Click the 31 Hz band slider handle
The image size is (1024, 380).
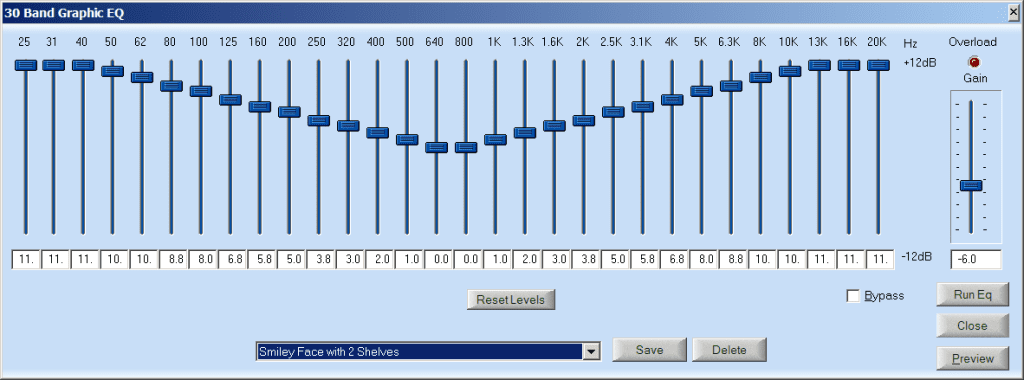coord(54,65)
